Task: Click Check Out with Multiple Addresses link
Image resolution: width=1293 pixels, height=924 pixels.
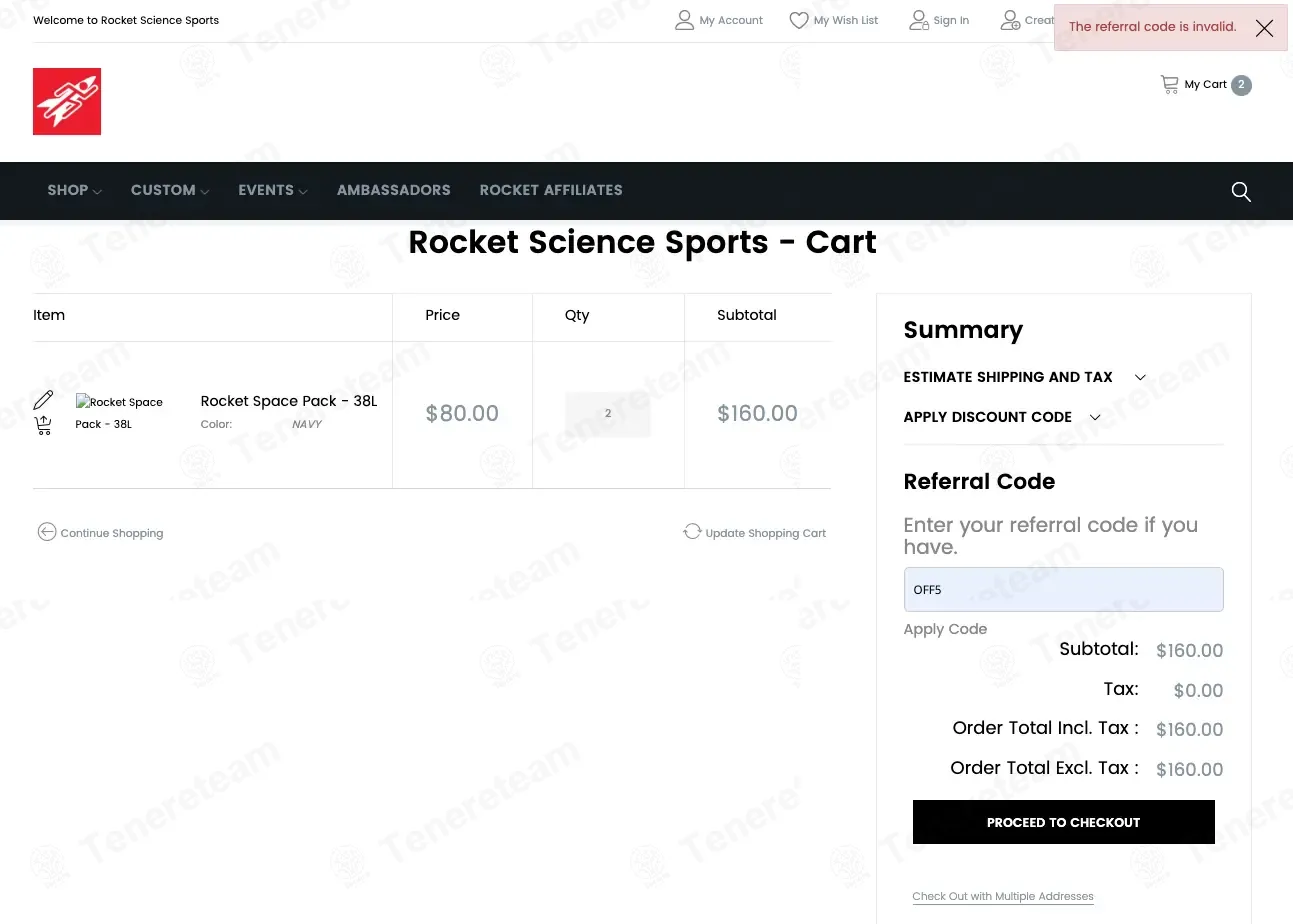Action: coord(1003,896)
